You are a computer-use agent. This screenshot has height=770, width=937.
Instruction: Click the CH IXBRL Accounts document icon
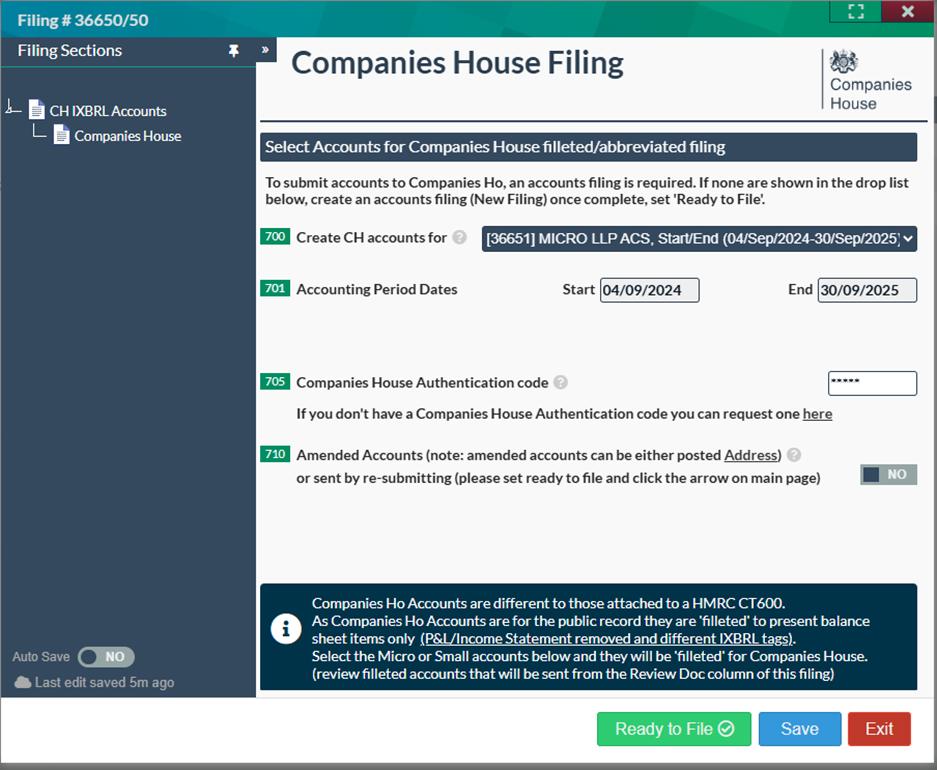(35, 110)
